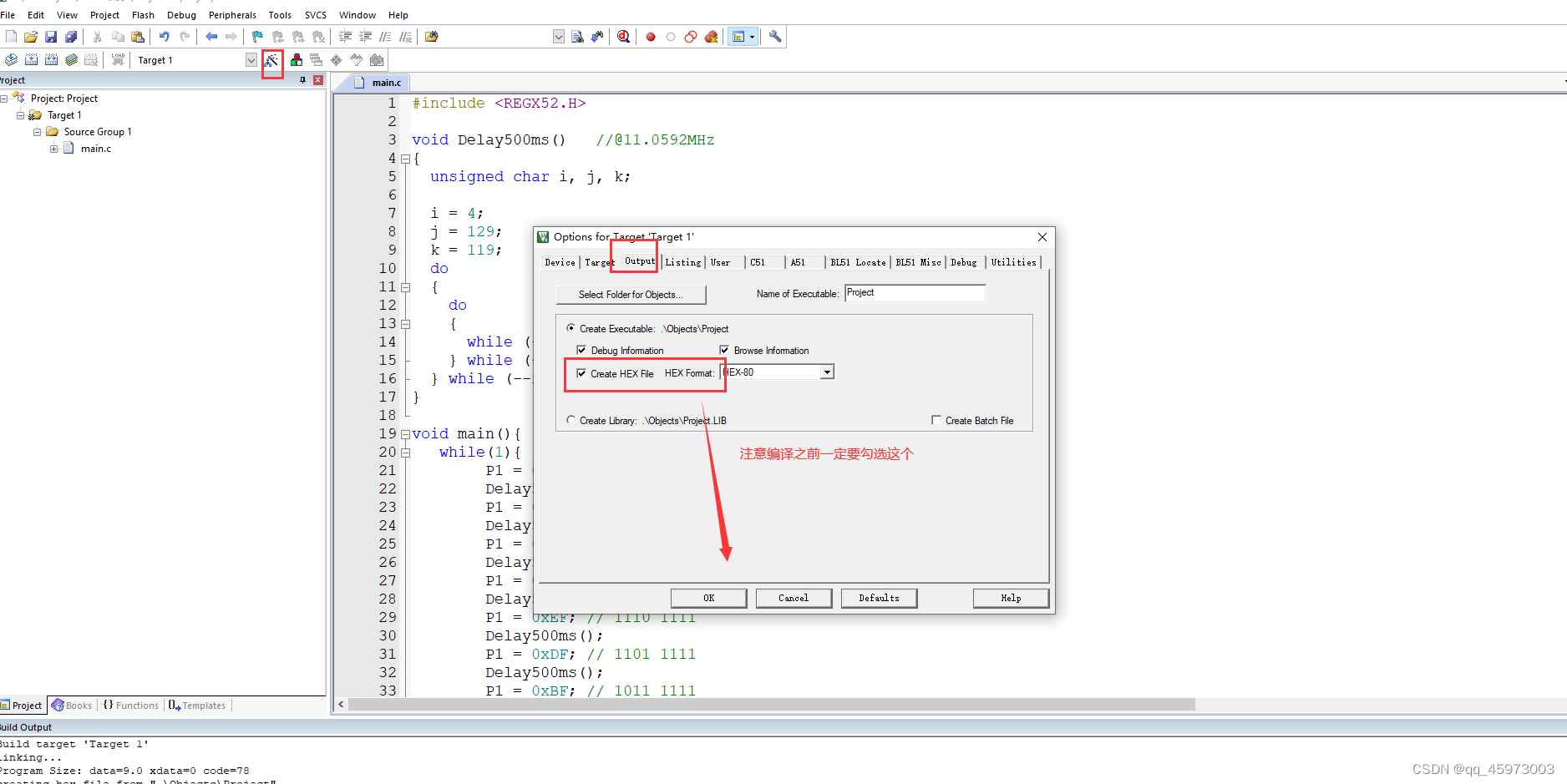The image size is (1567, 784).
Task: Toggle Debug Information checkbox
Action: point(581,350)
